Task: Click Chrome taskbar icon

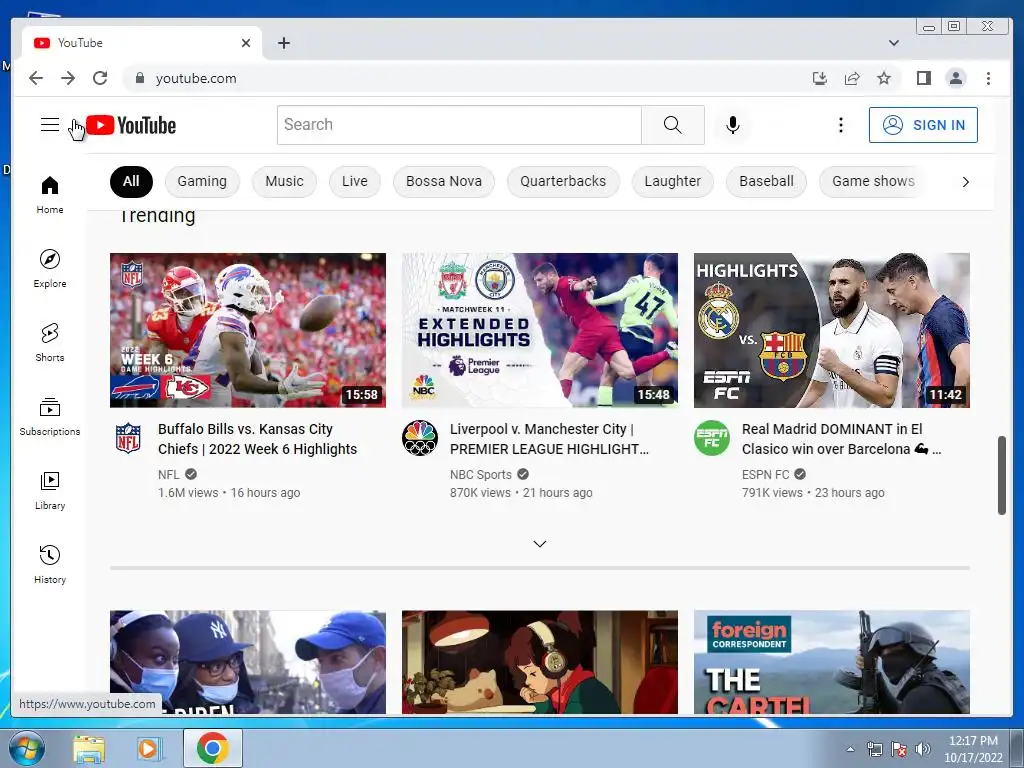Action: pyautogui.click(x=212, y=748)
